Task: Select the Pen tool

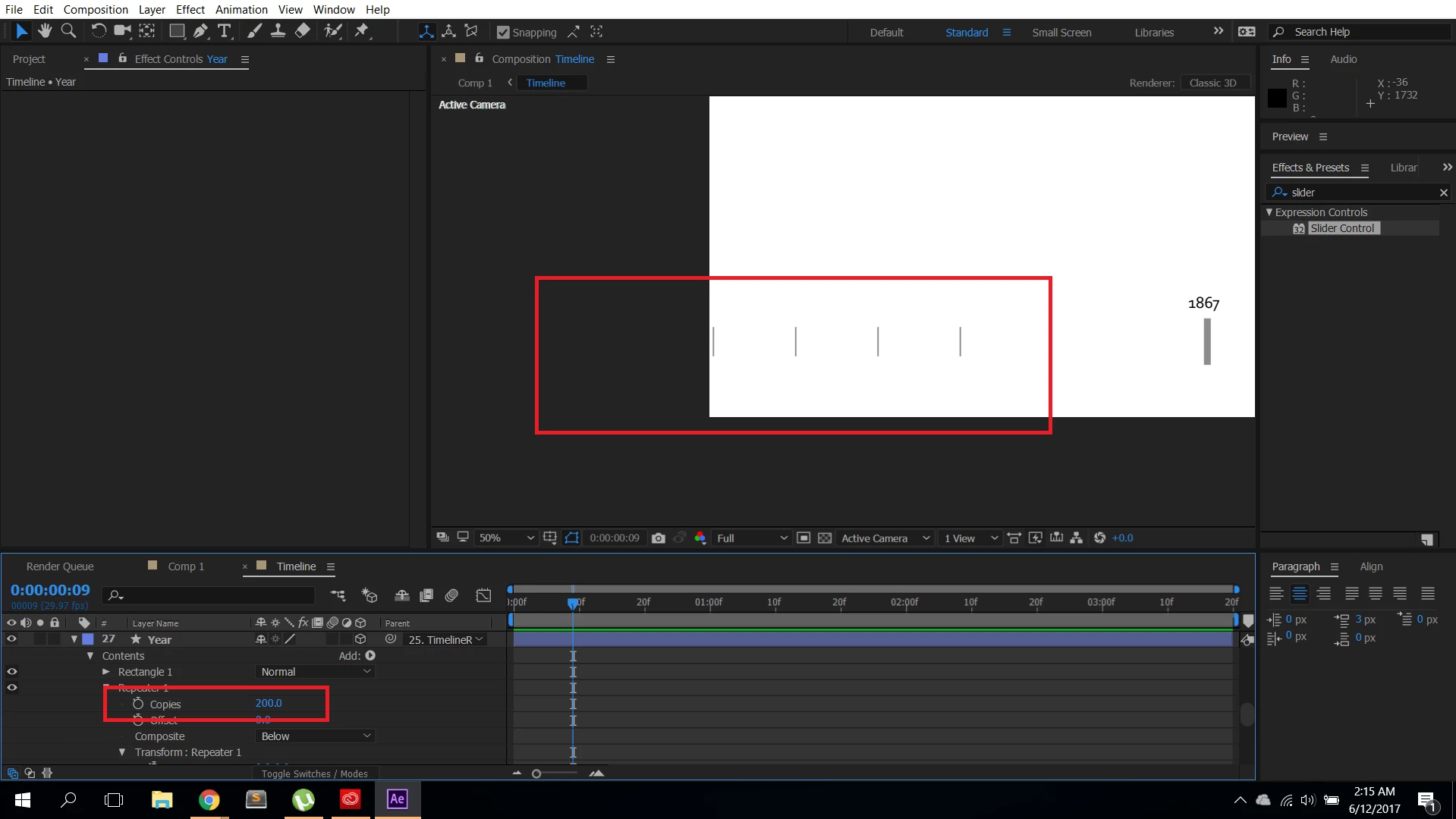Action: (x=200, y=31)
